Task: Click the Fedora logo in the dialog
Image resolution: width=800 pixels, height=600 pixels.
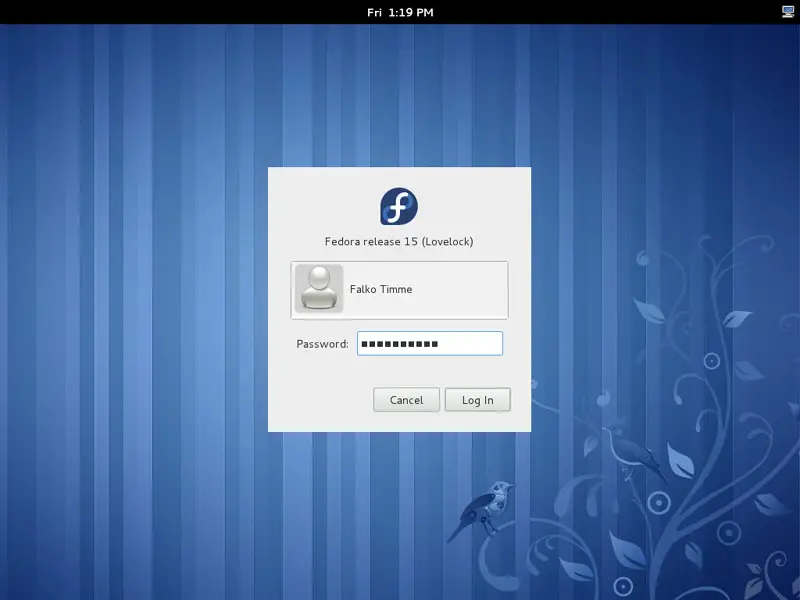Action: [x=399, y=206]
